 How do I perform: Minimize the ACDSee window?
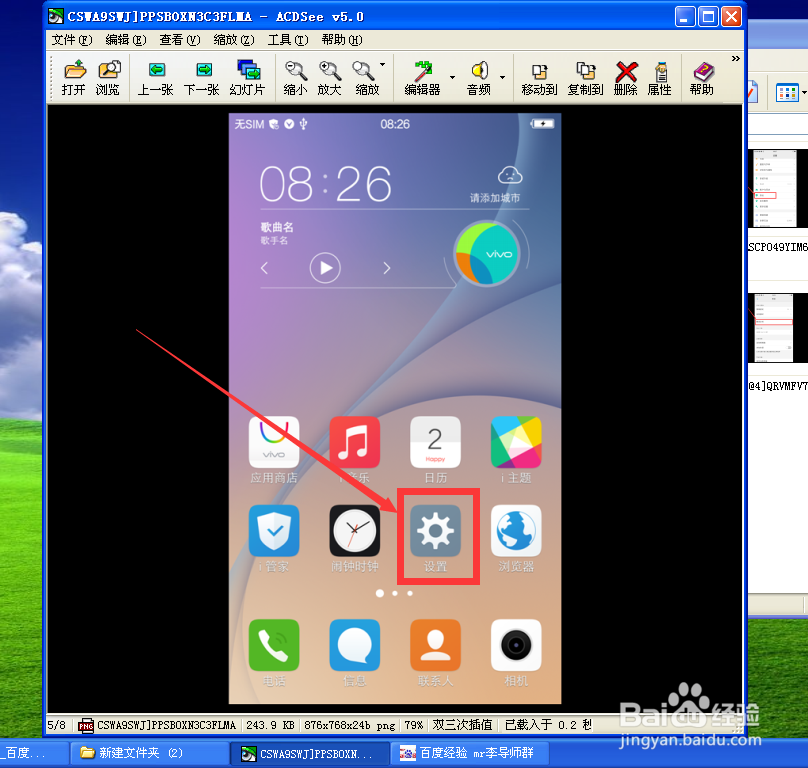point(685,17)
